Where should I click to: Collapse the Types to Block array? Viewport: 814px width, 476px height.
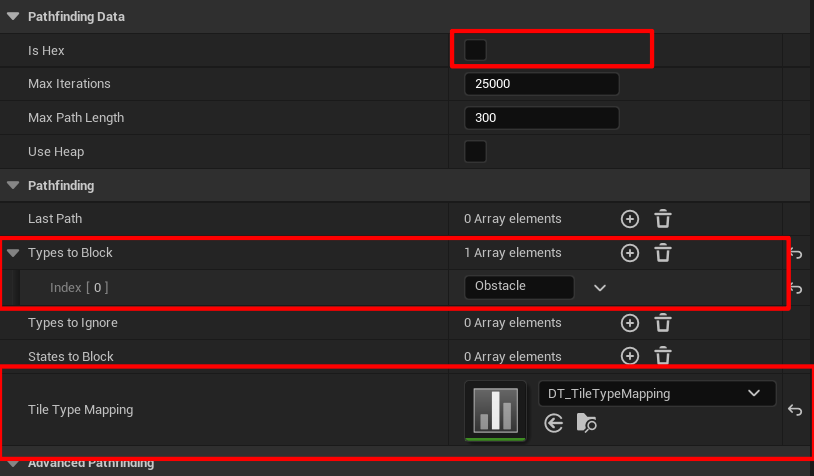(13, 254)
